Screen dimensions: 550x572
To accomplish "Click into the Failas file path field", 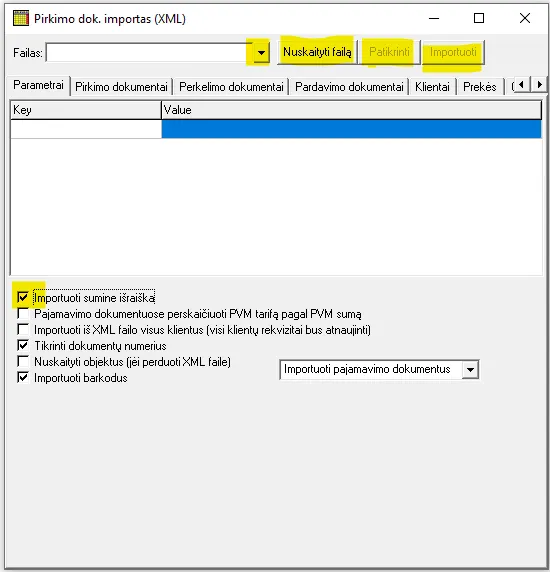I will pos(149,53).
